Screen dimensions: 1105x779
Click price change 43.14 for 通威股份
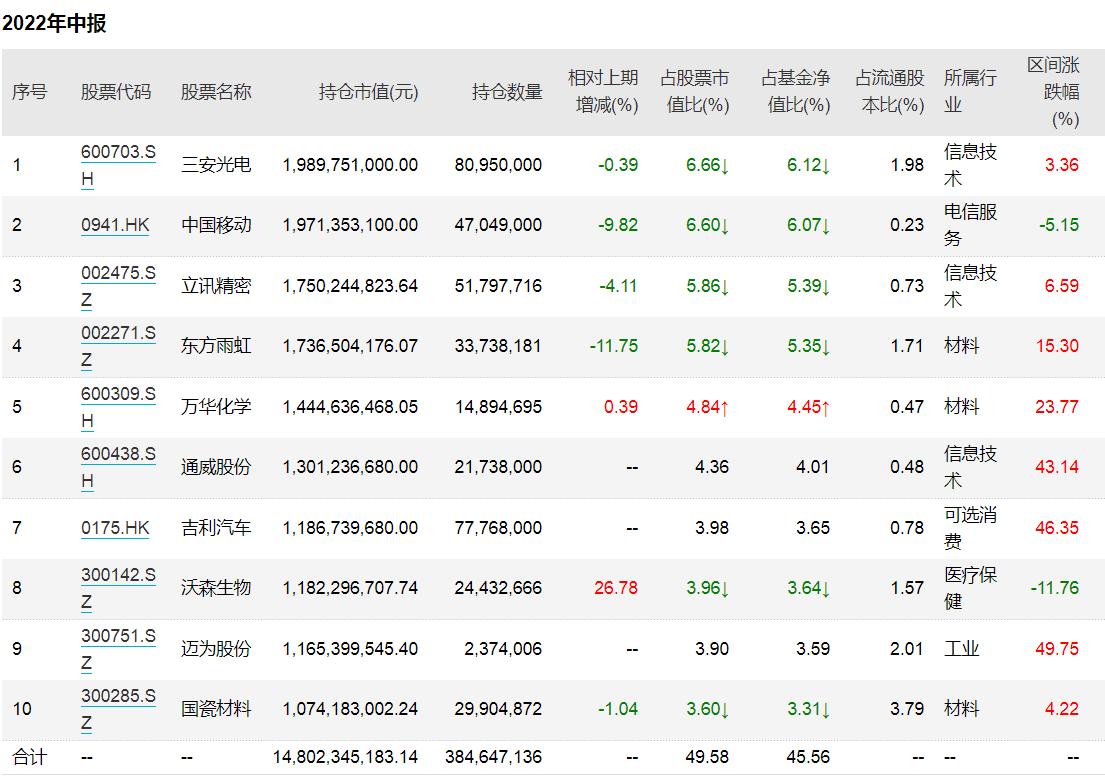1057,467
